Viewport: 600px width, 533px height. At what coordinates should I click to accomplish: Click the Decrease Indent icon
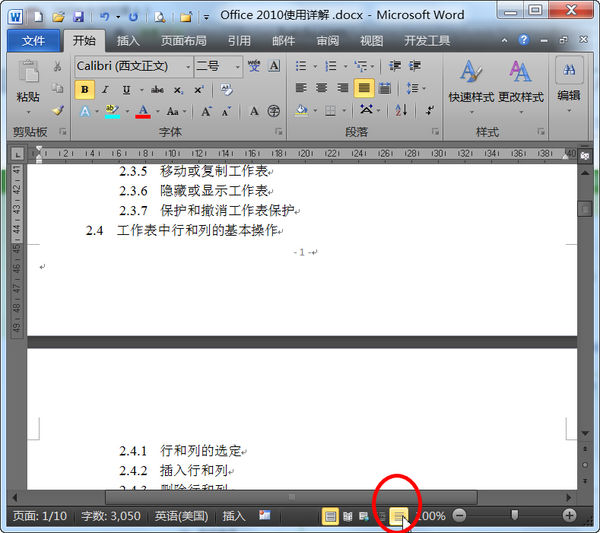395,66
